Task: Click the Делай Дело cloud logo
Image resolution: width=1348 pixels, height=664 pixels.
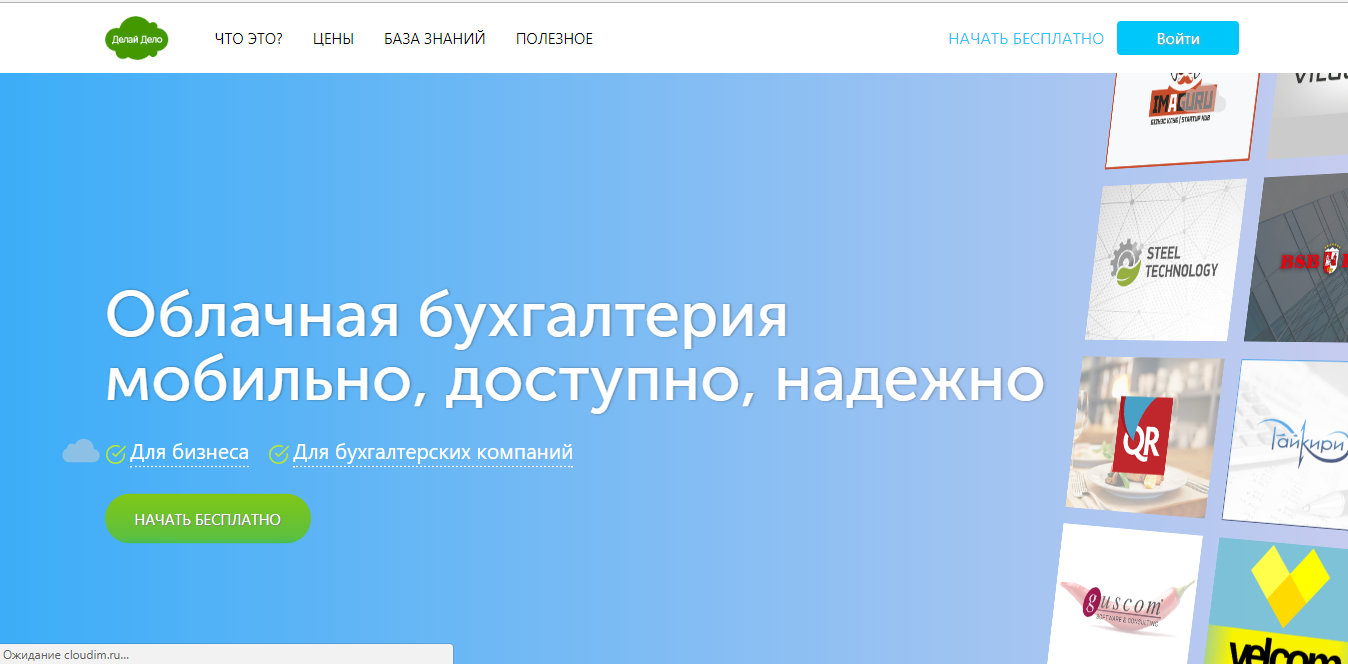Action: coord(137,38)
